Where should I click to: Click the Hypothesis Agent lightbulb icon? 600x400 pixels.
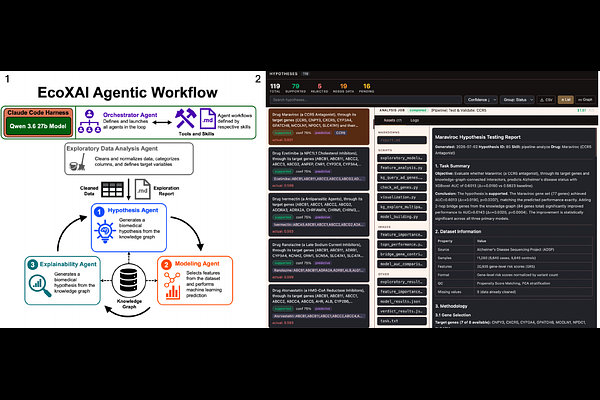click(x=104, y=232)
